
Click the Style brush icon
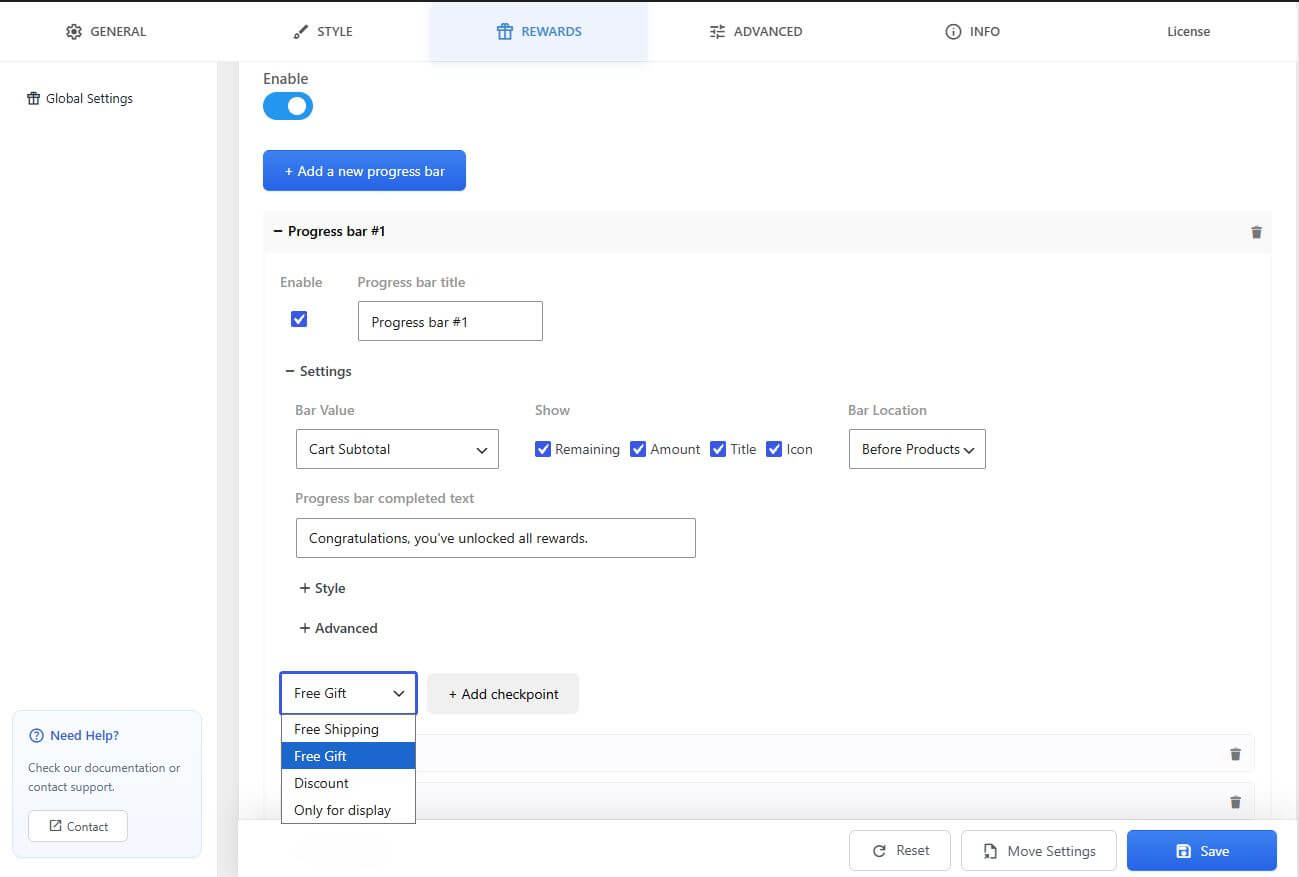coord(301,32)
